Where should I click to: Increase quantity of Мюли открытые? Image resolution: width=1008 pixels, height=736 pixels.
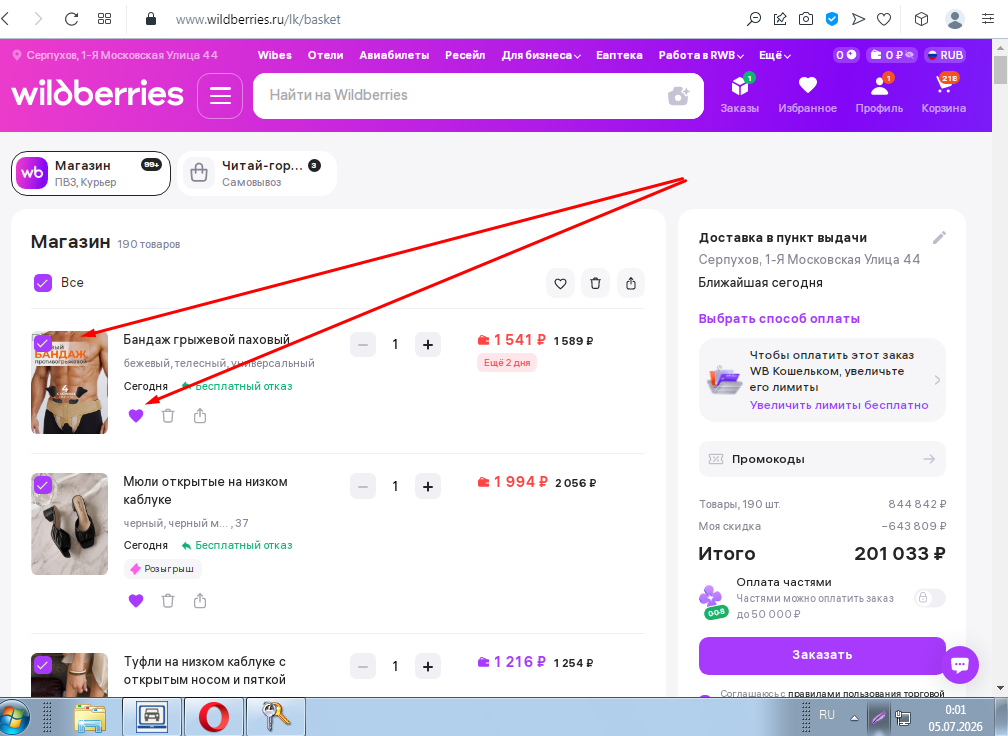[x=428, y=487]
